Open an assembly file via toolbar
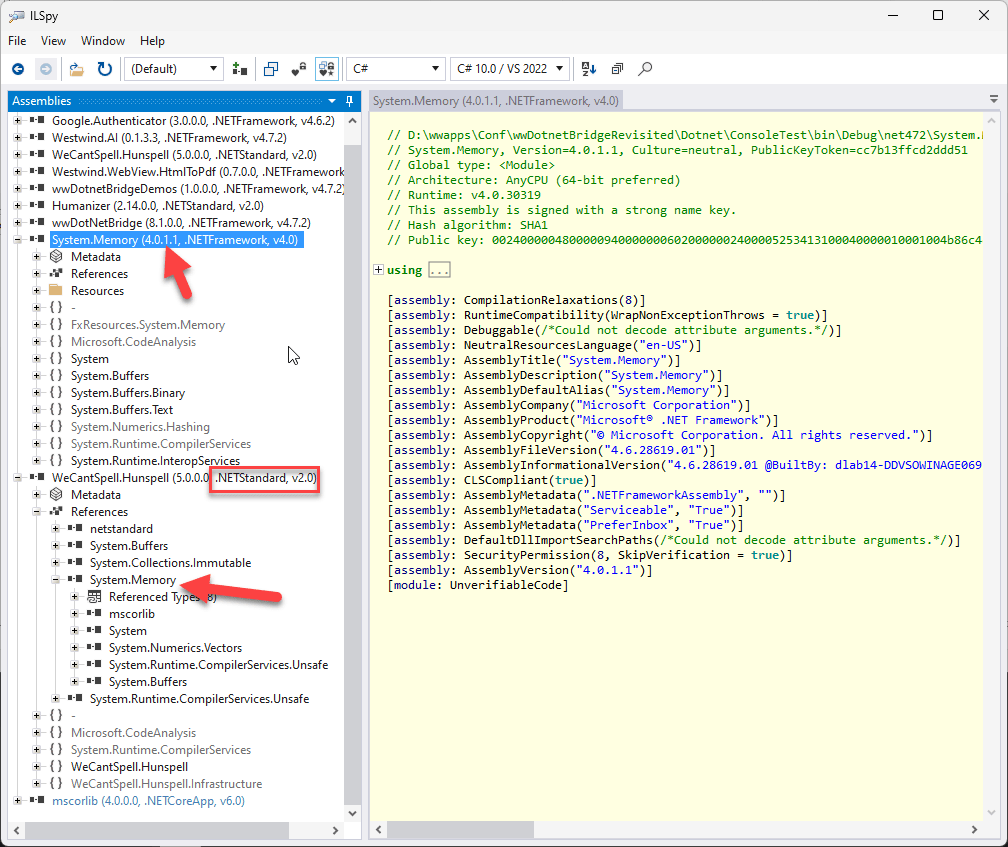The height and width of the screenshot is (847, 1008). point(76,69)
